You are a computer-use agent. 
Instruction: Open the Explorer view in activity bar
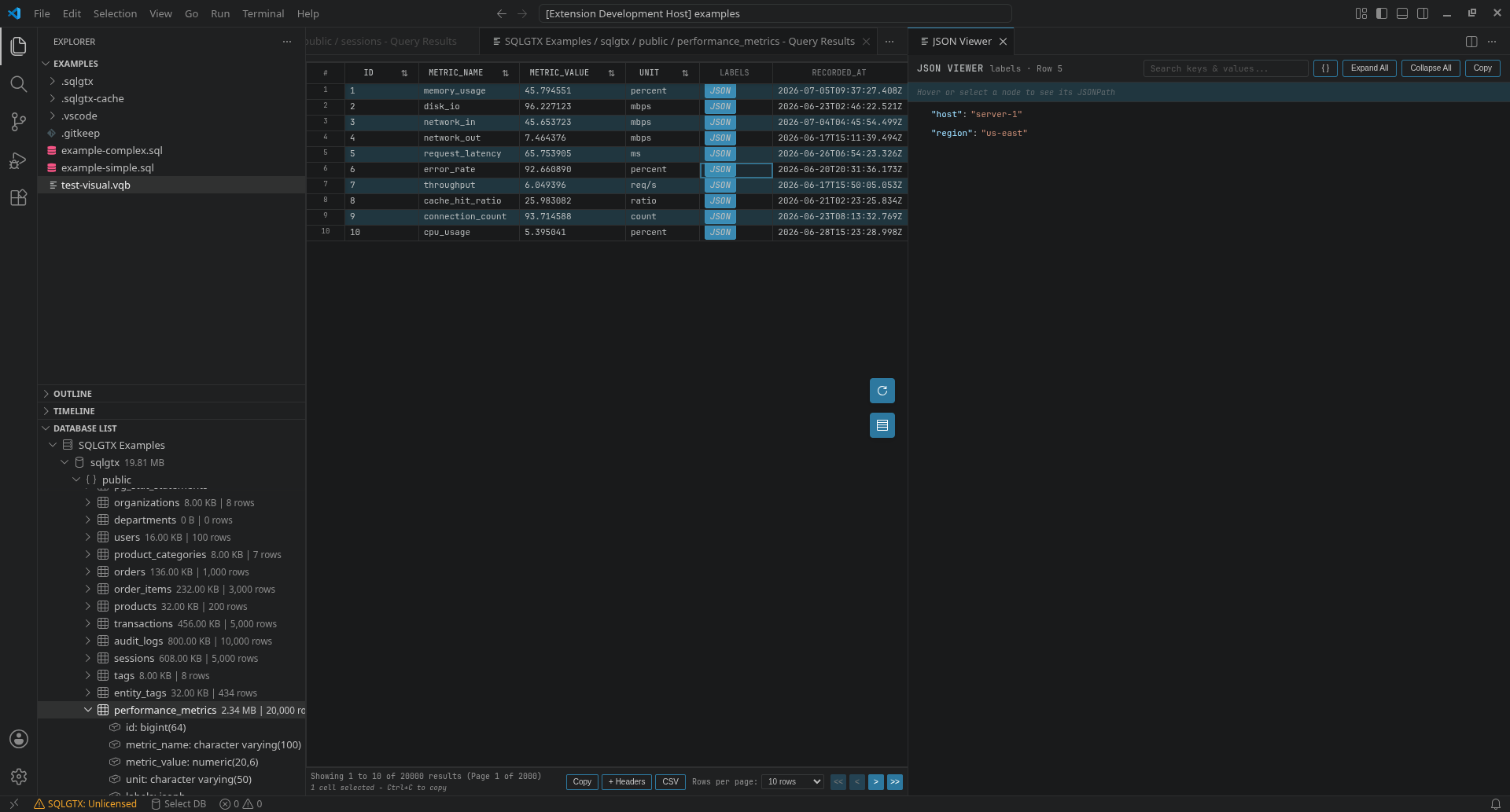(19, 46)
